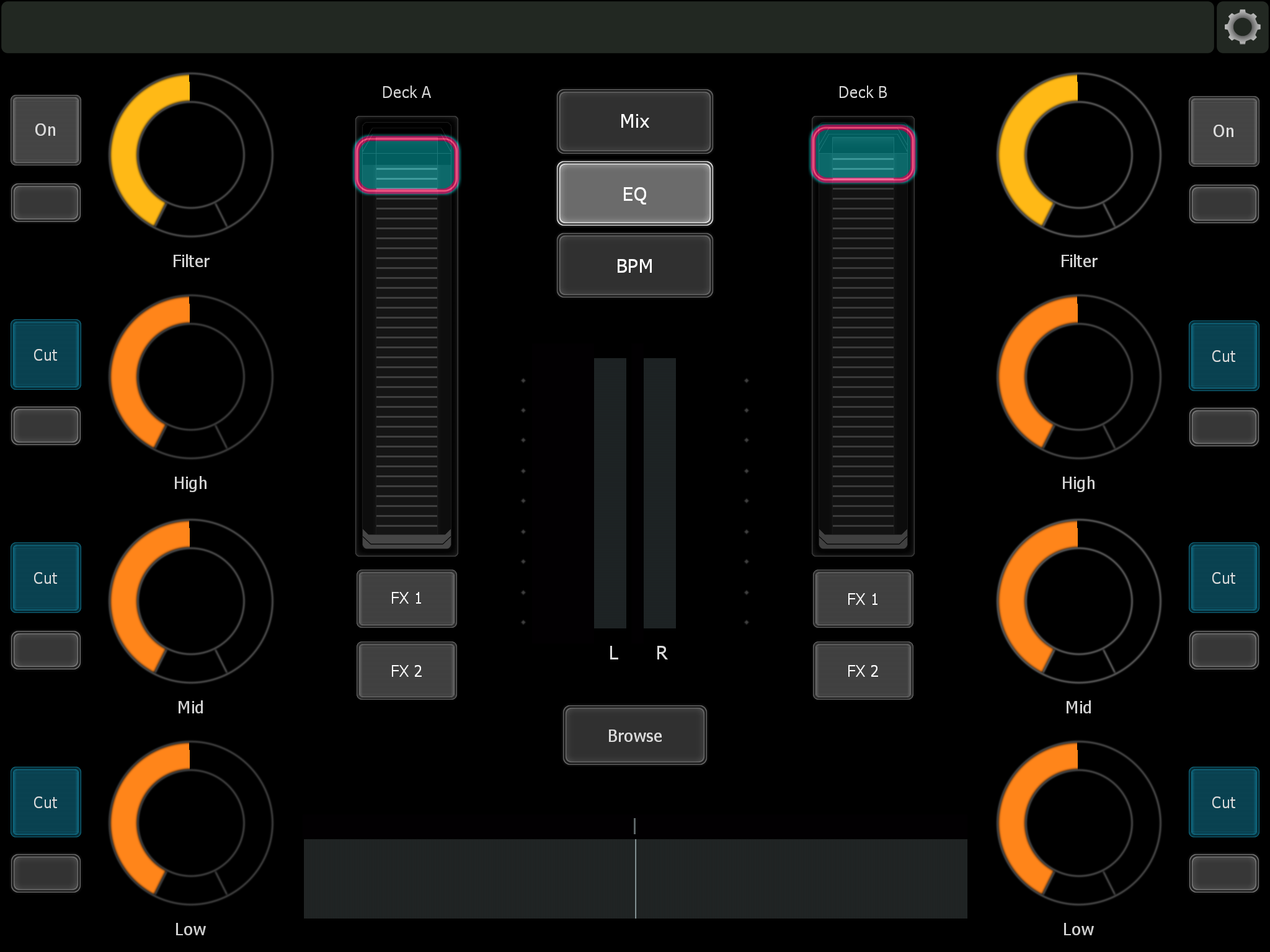
Task: Click blank button below Deck B On
Action: 1223,204
